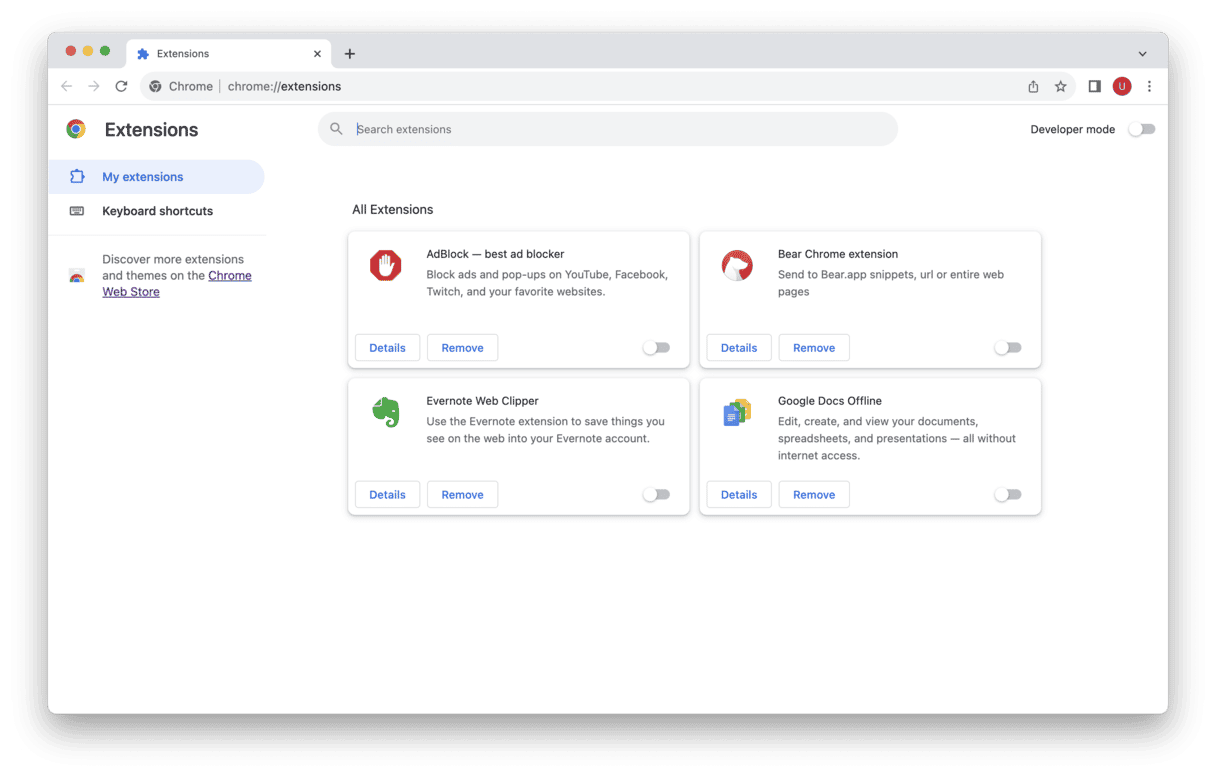
Task: Enable the Evernote Web Clipper toggle
Action: coord(656,495)
